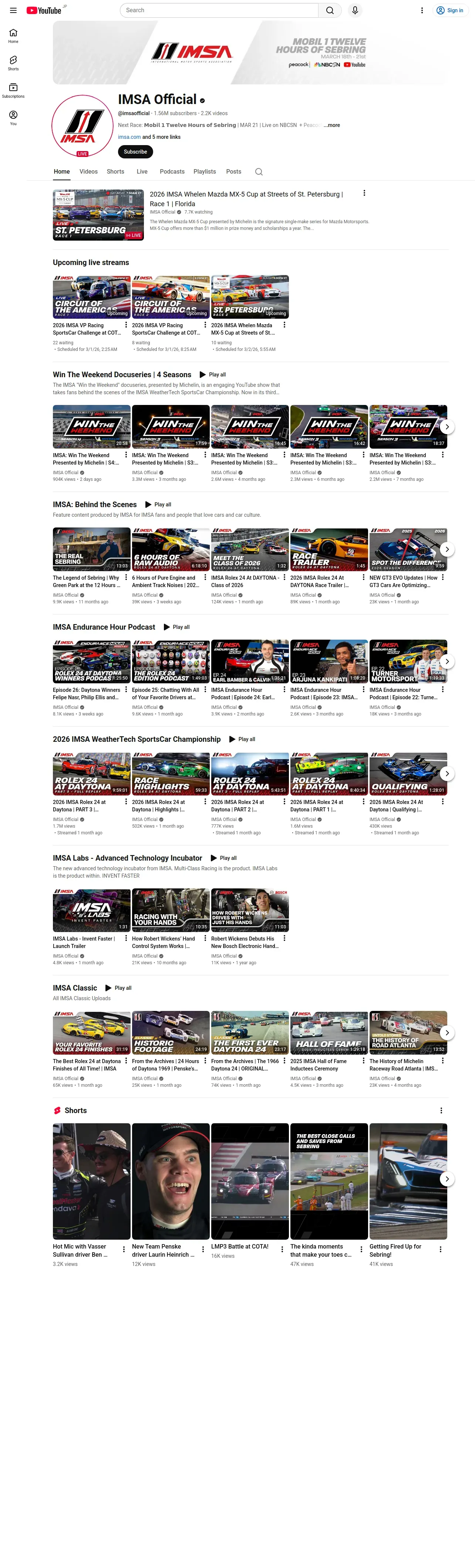Click the YouTube logo
The image size is (475, 1568).
click(x=44, y=10)
